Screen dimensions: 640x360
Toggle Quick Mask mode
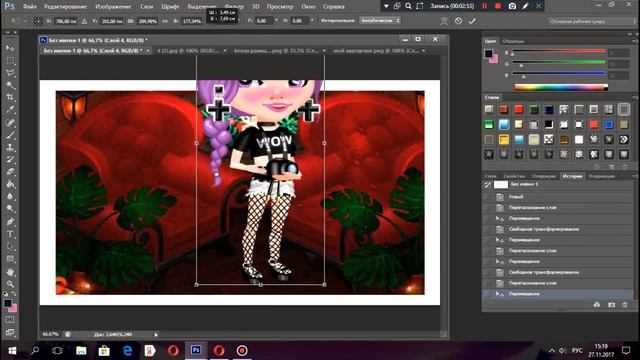tap(10, 320)
